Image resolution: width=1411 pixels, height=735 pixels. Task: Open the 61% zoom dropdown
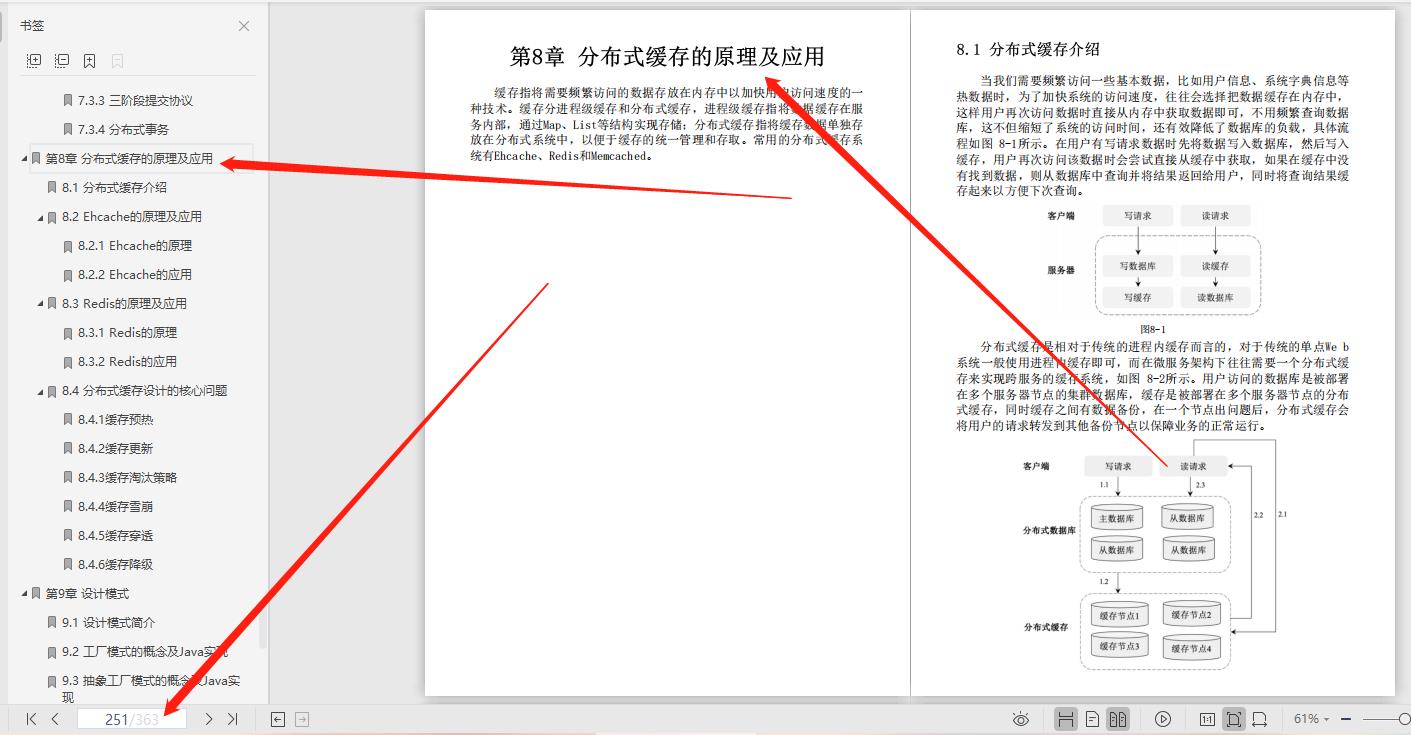[x=1312, y=719]
